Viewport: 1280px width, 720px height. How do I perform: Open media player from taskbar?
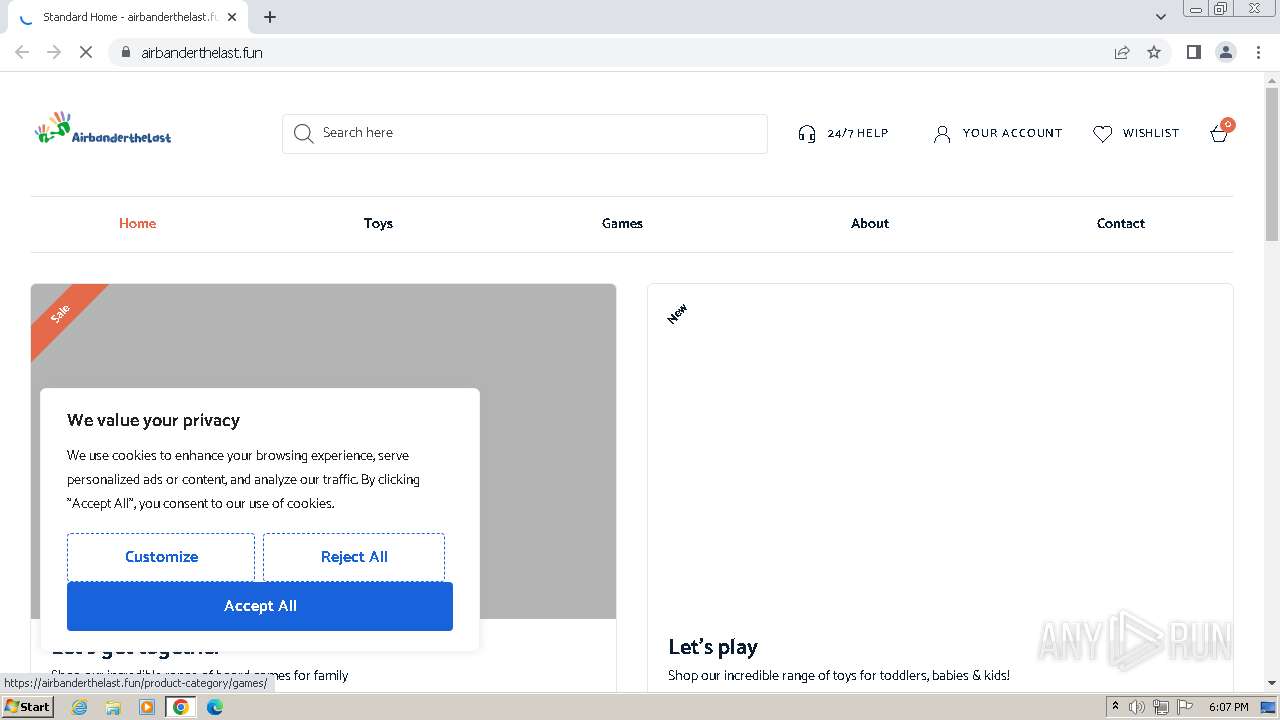click(147, 707)
